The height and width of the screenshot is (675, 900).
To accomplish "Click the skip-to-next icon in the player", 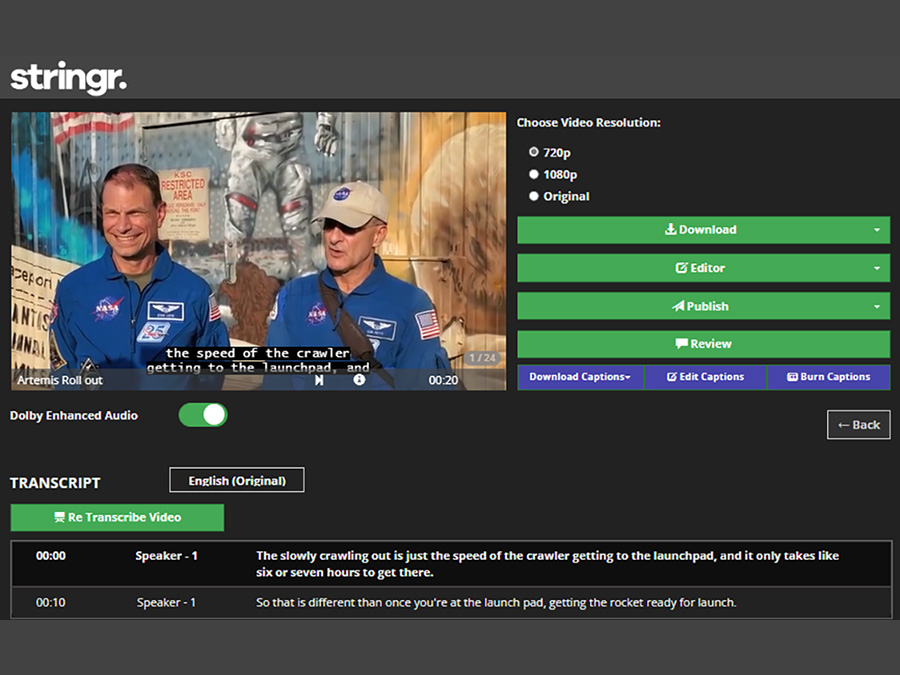I will point(319,378).
